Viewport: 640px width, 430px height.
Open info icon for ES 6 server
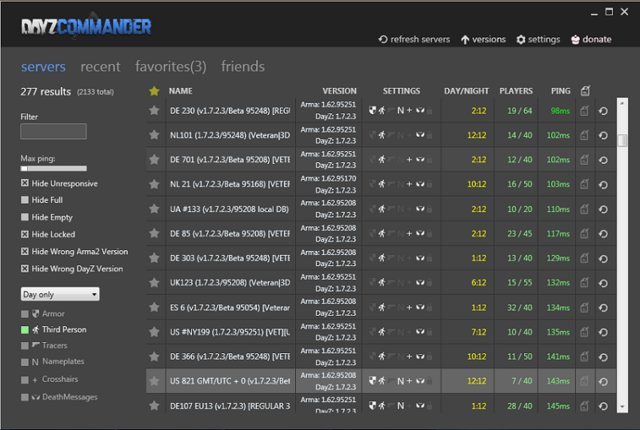[x=585, y=307]
